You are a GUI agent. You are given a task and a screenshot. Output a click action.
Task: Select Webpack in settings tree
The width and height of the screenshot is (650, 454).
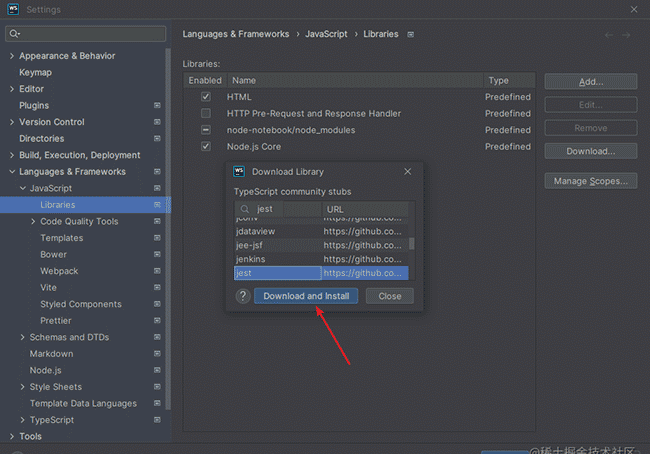click(x=59, y=271)
